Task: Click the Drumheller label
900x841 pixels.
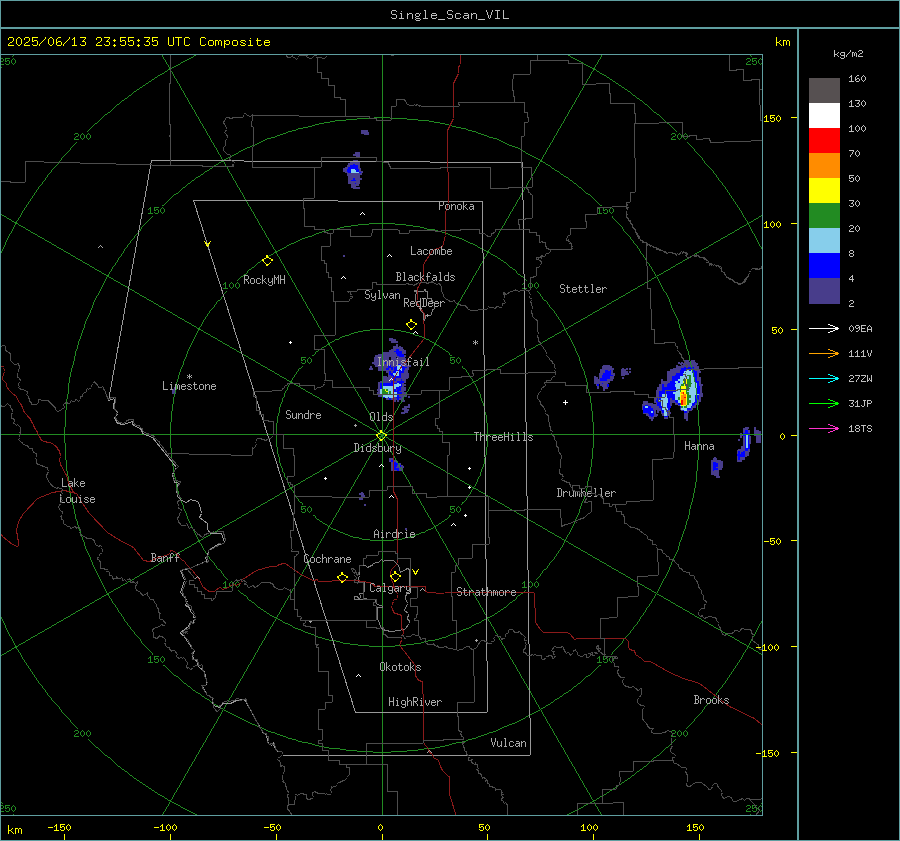Action: point(586,493)
